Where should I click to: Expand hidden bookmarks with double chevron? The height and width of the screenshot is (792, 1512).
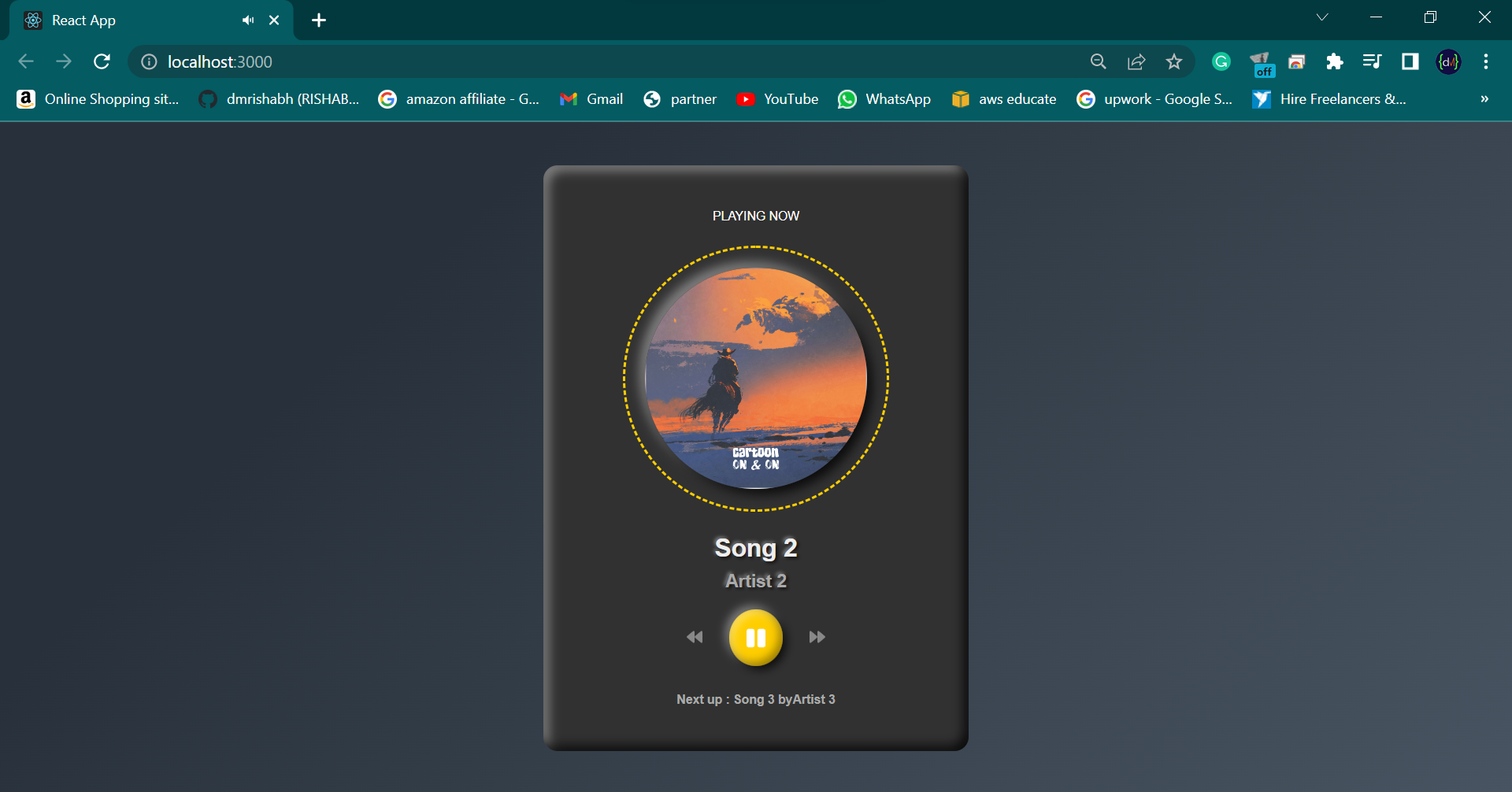point(1484,99)
